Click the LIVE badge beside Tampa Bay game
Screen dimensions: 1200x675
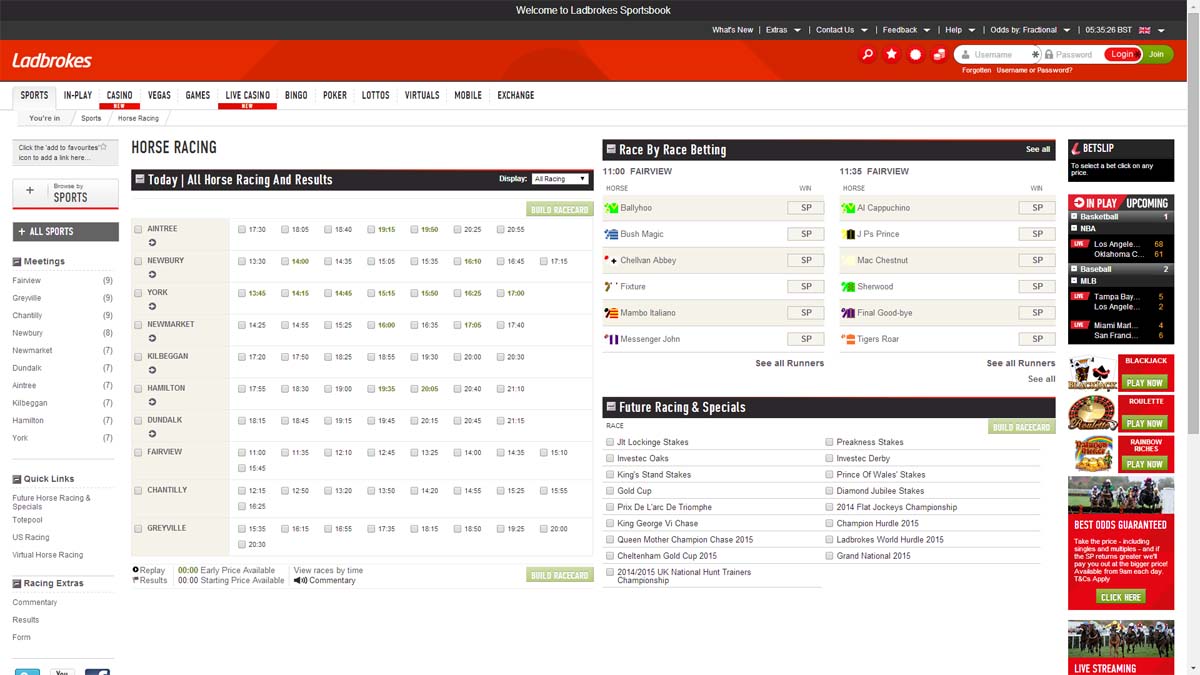point(1079,297)
